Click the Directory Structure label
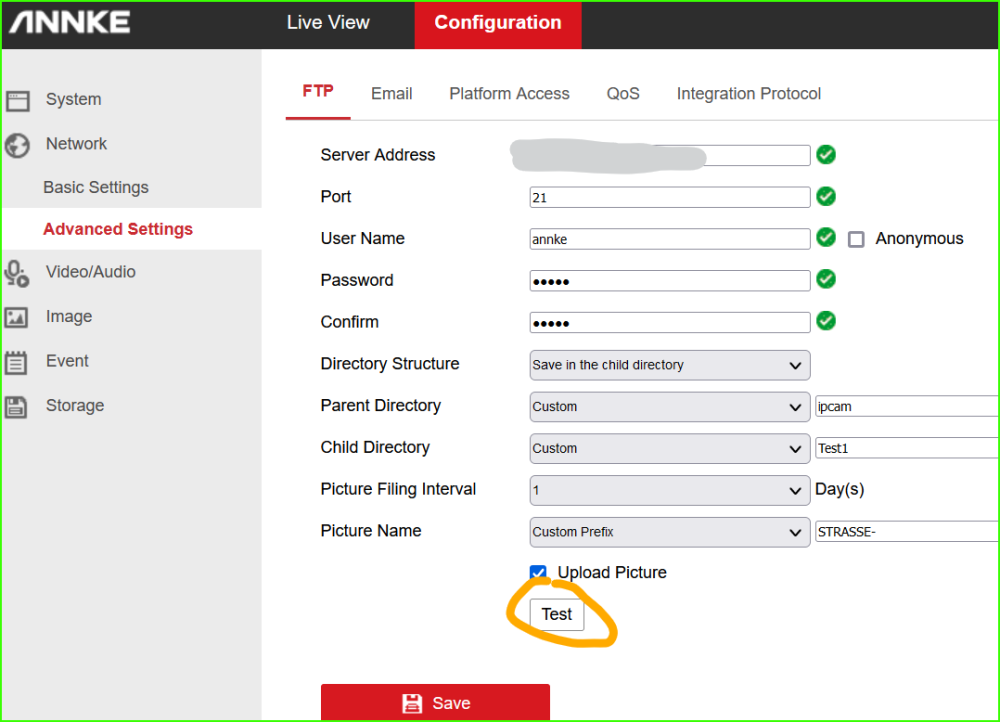The height and width of the screenshot is (722, 1000). [x=390, y=364]
